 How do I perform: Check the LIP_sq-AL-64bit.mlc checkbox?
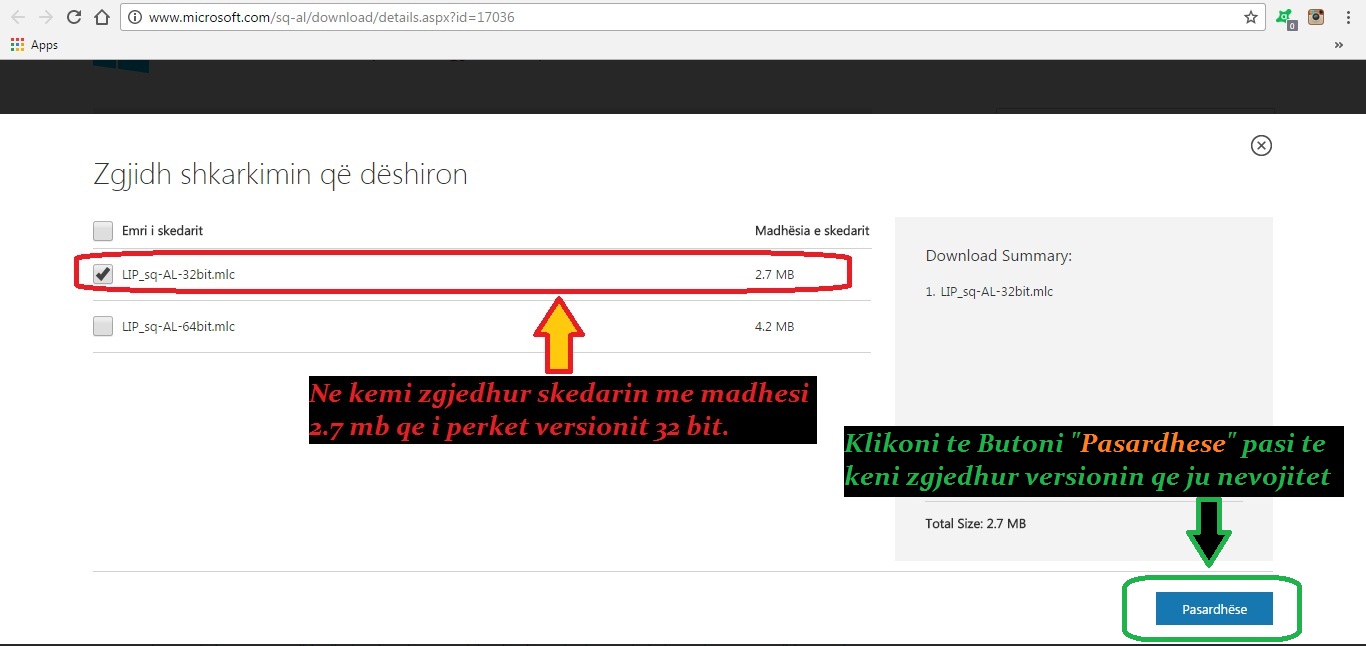point(103,326)
